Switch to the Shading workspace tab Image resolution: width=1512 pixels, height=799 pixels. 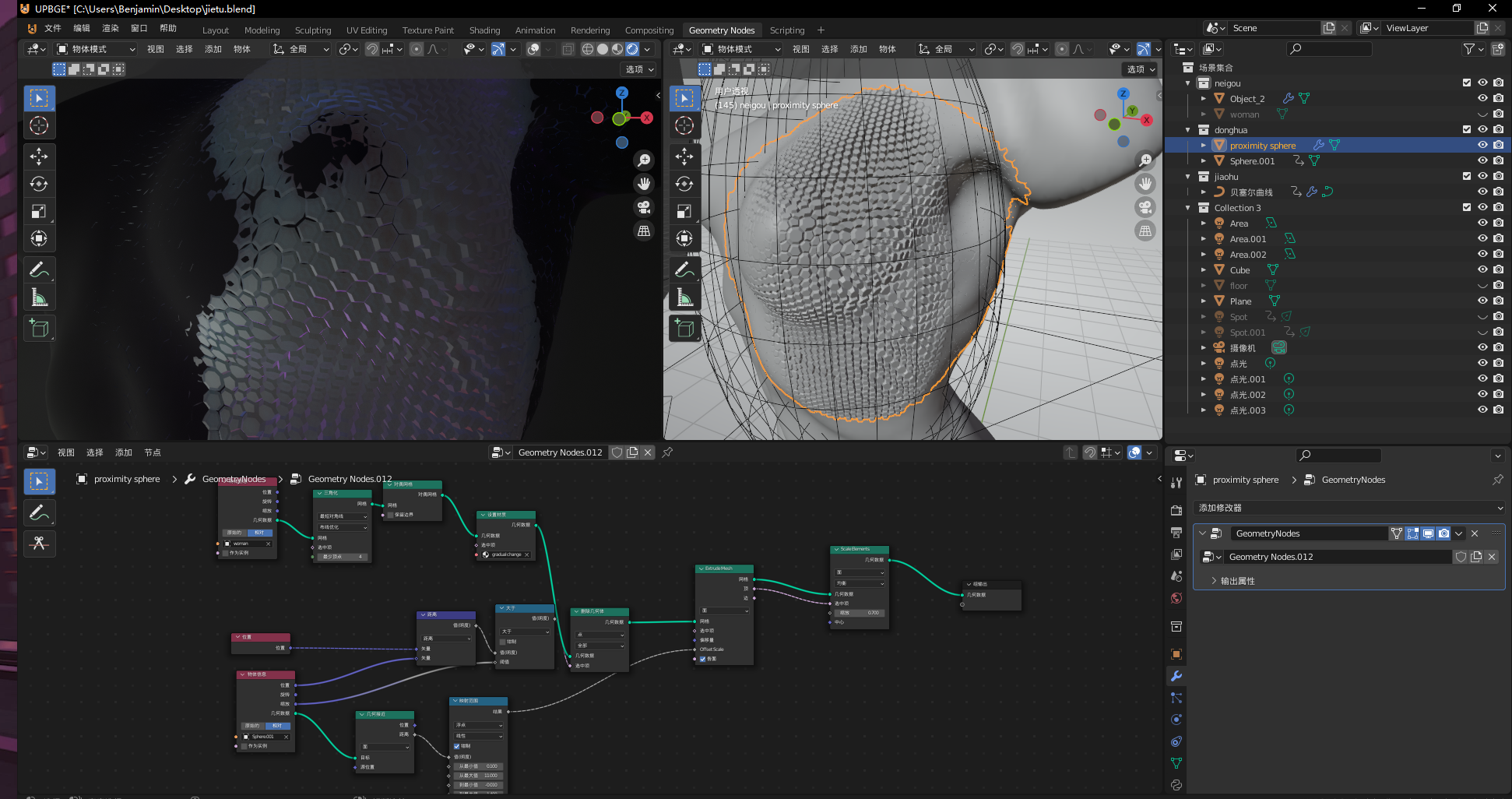[484, 30]
